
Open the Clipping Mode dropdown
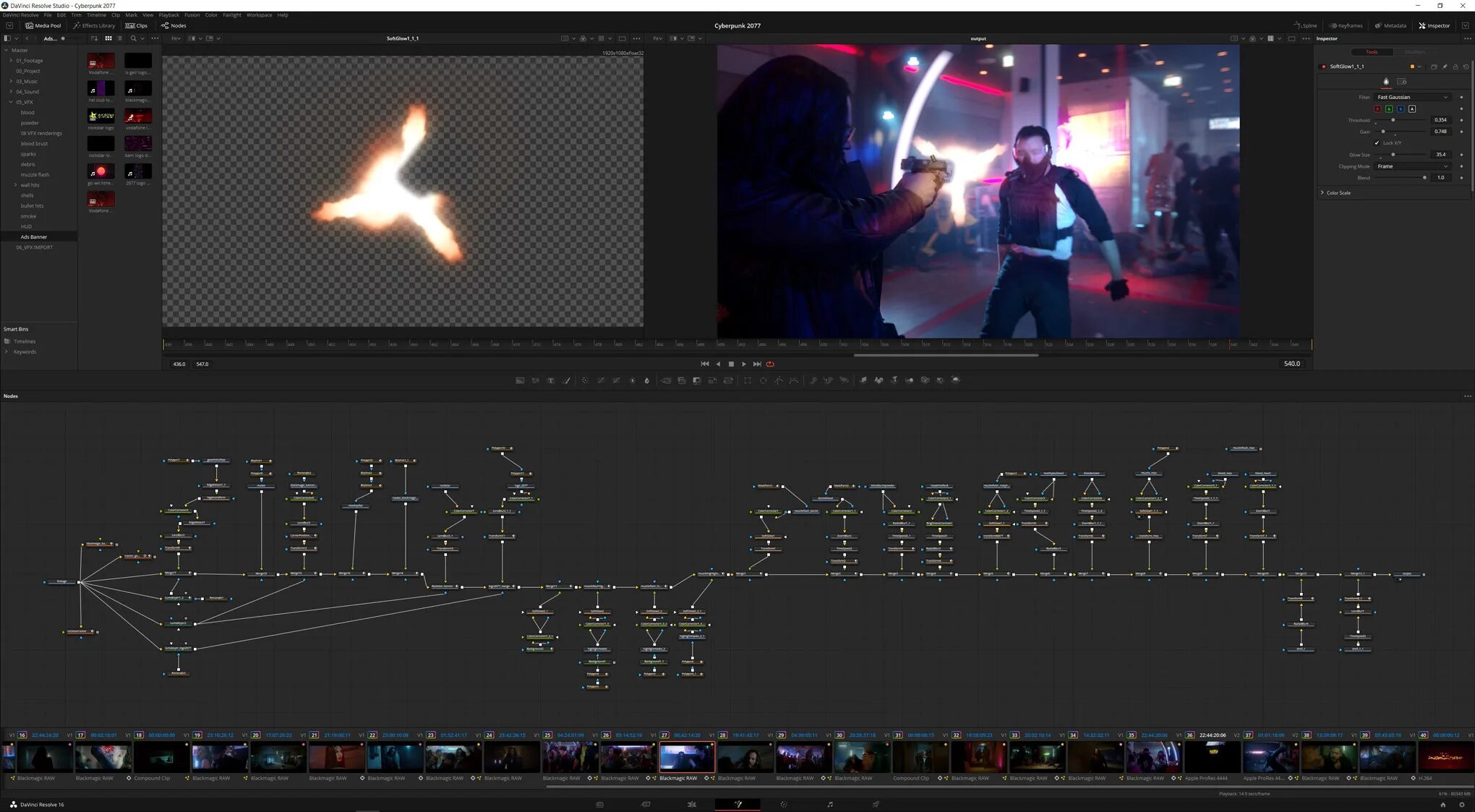(x=1412, y=166)
